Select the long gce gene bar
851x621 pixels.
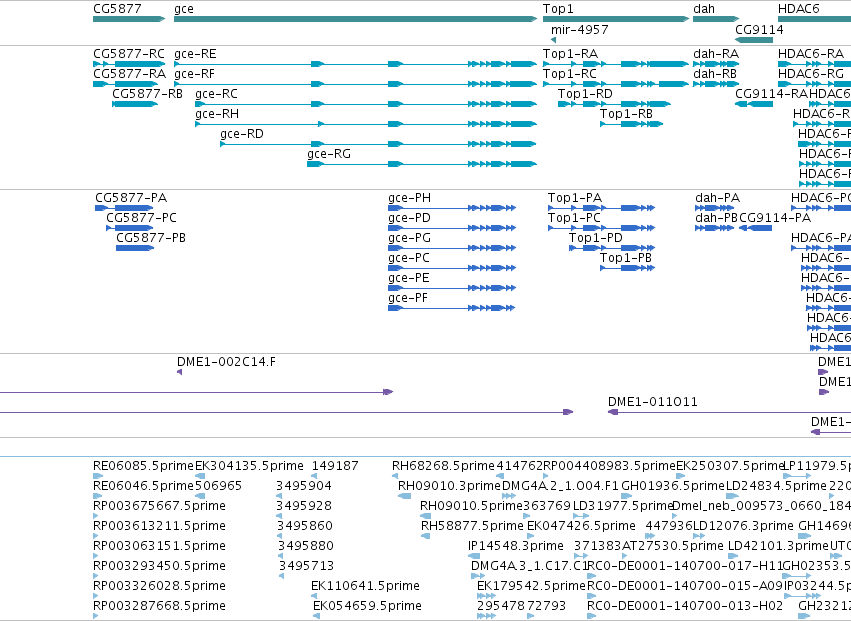coord(355,19)
